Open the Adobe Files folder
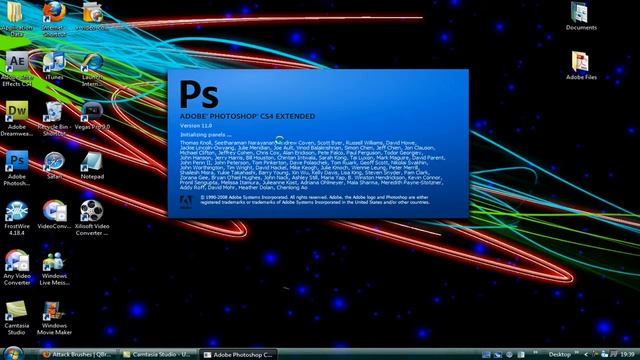The width and height of the screenshot is (640, 360). [x=581, y=65]
